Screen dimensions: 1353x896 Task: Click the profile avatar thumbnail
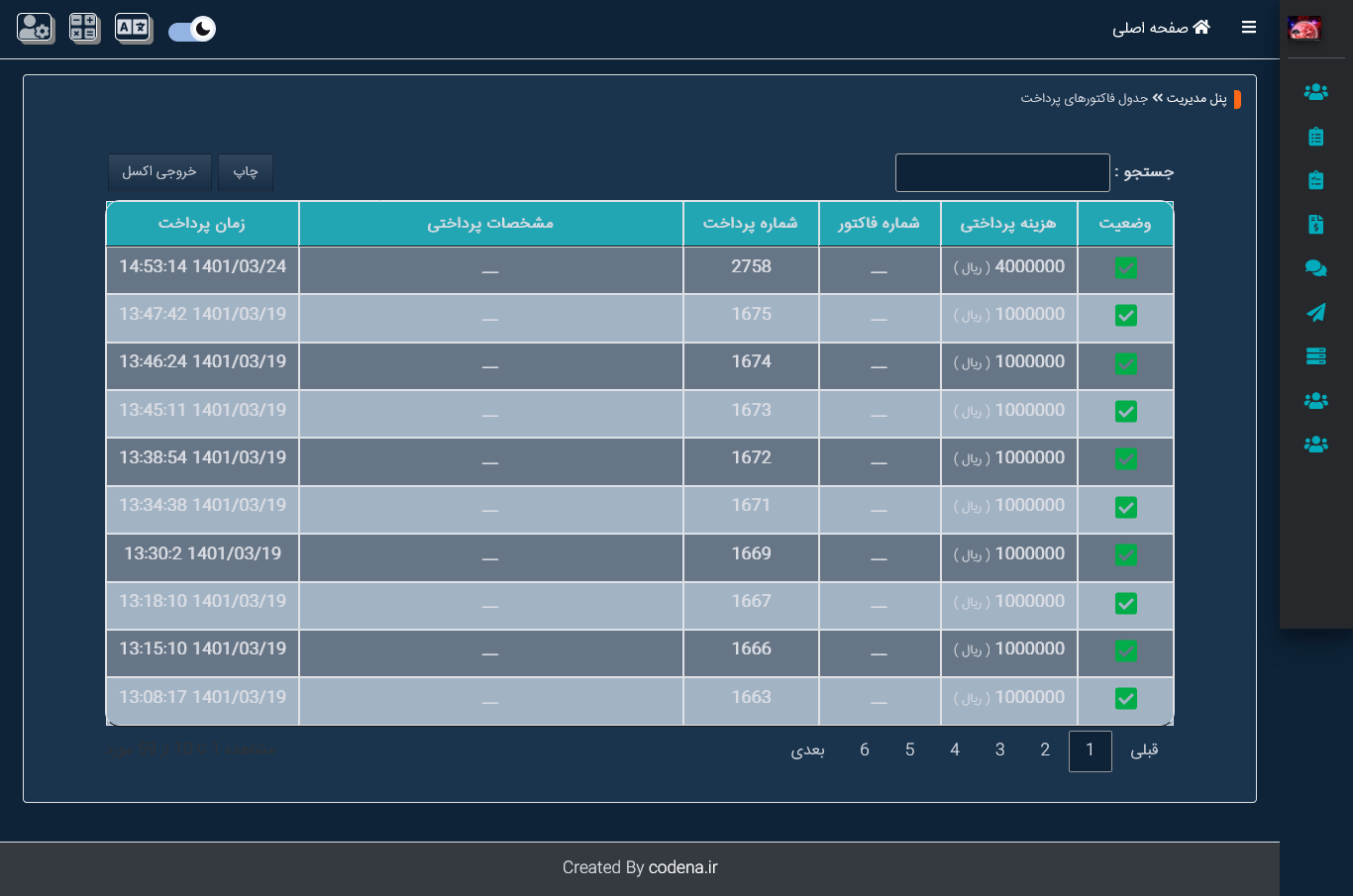click(x=1303, y=29)
